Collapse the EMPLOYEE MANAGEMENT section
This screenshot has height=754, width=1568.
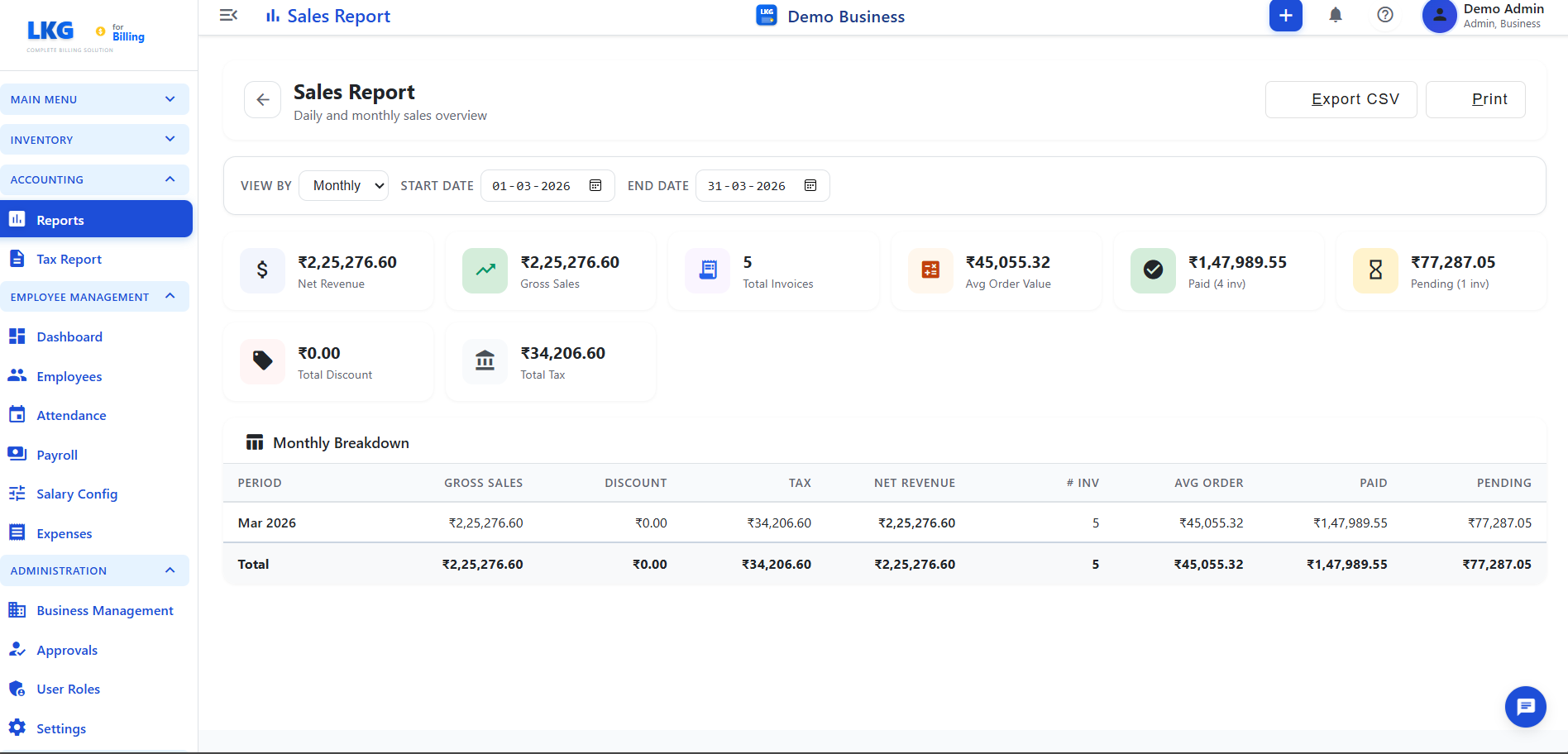(x=94, y=297)
